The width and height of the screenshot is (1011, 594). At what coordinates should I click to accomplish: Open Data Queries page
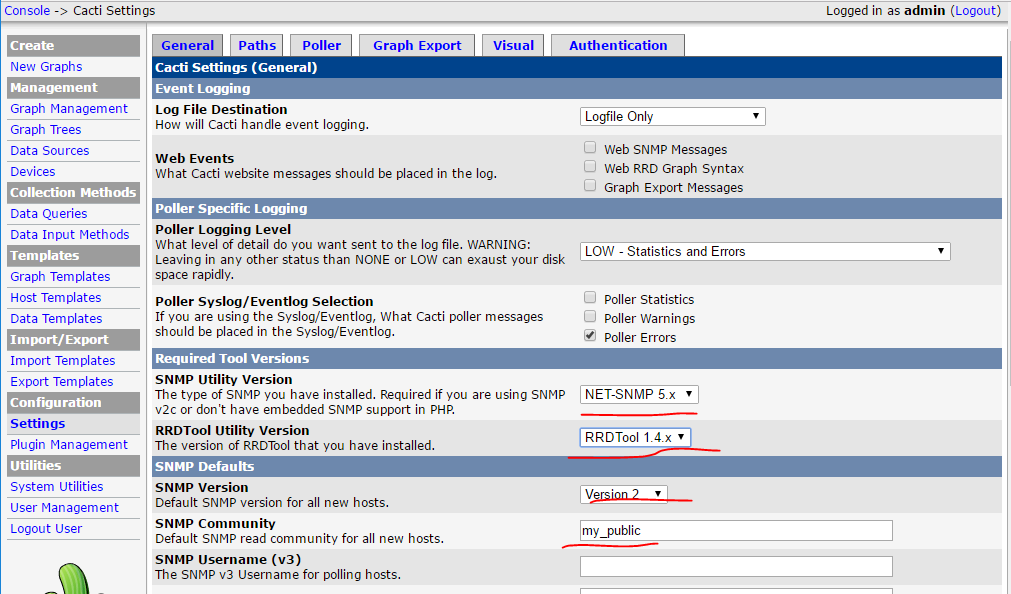48,213
